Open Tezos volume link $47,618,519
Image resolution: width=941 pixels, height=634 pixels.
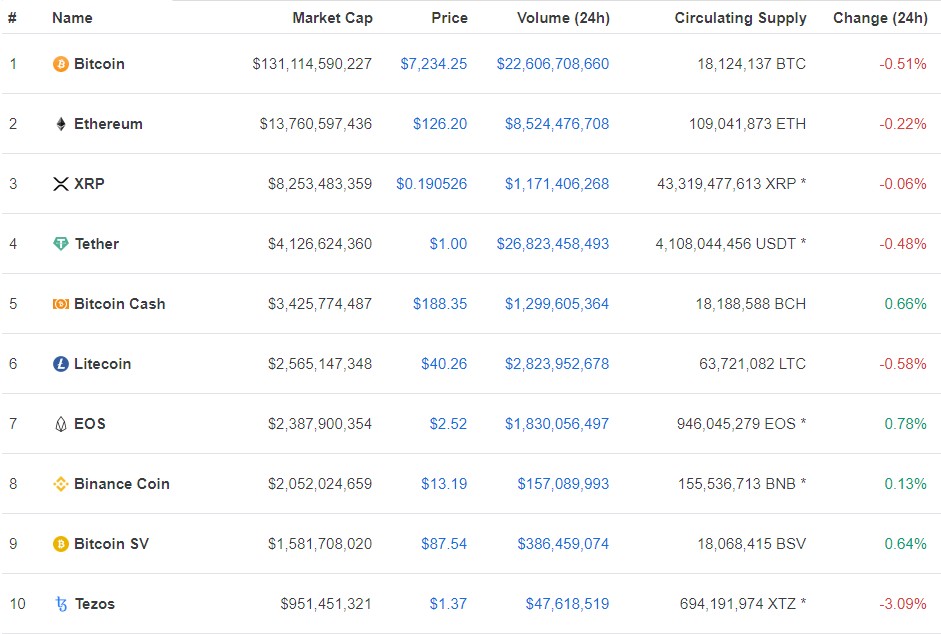(567, 604)
